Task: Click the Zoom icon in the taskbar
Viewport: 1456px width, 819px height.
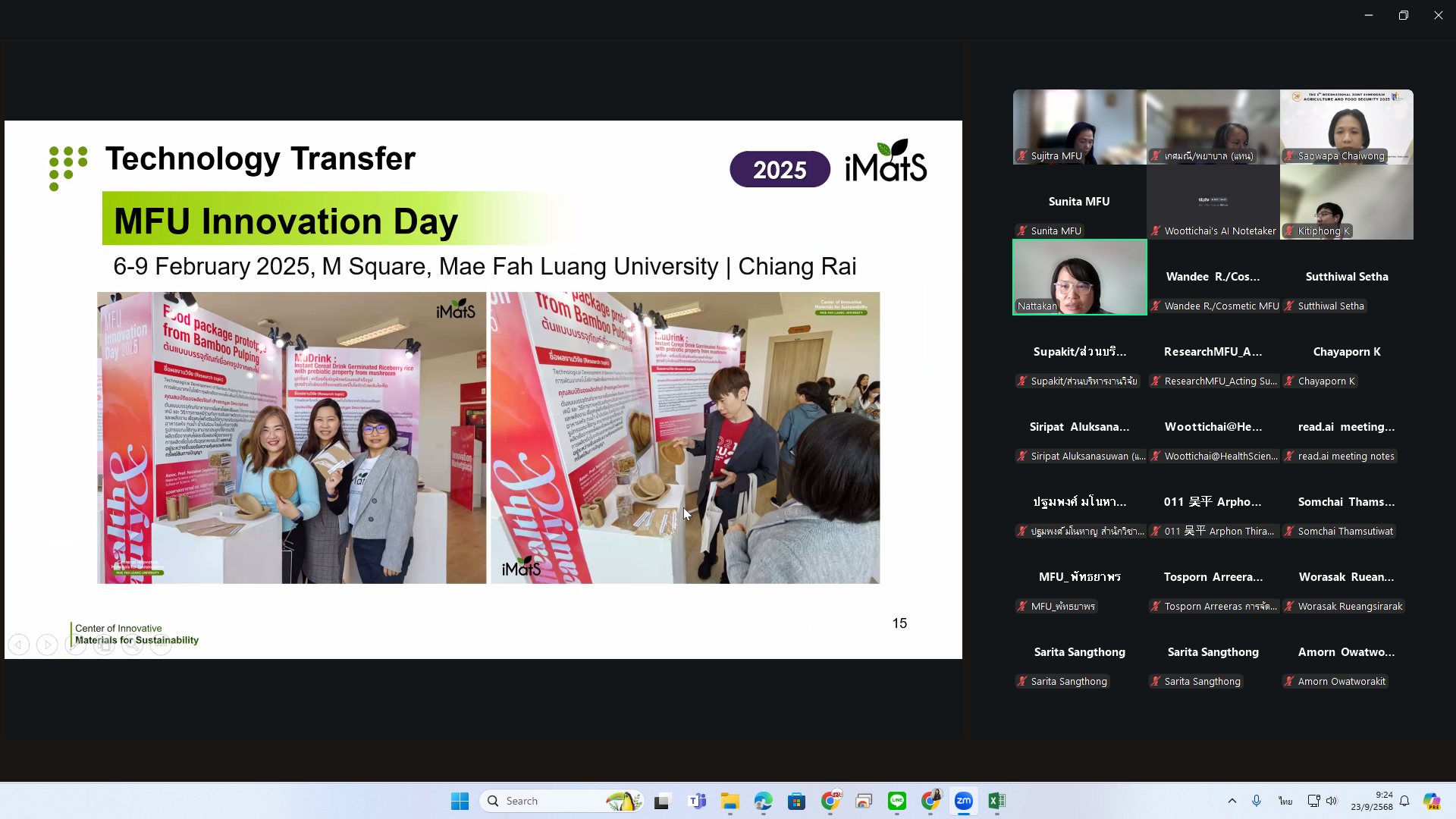Action: coord(963,801)
